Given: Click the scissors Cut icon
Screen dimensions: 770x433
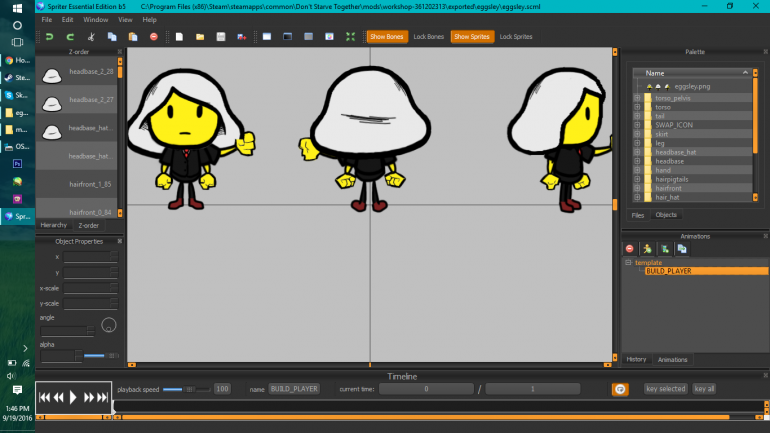Looking at the screenshot, I should (x=91, y=37).
